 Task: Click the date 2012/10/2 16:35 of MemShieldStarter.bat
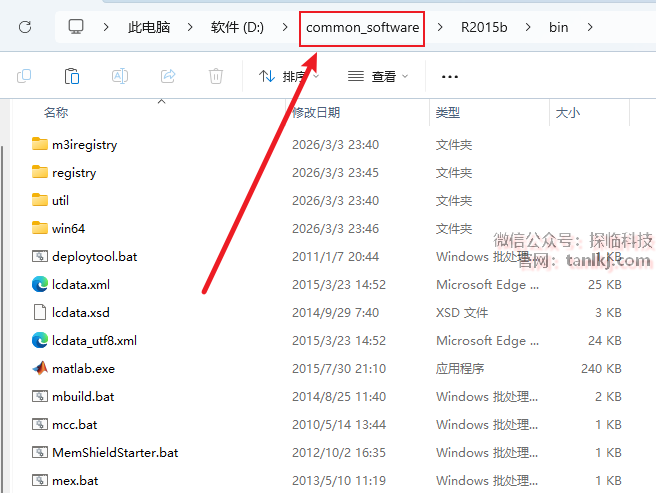[x=339, y=453]
